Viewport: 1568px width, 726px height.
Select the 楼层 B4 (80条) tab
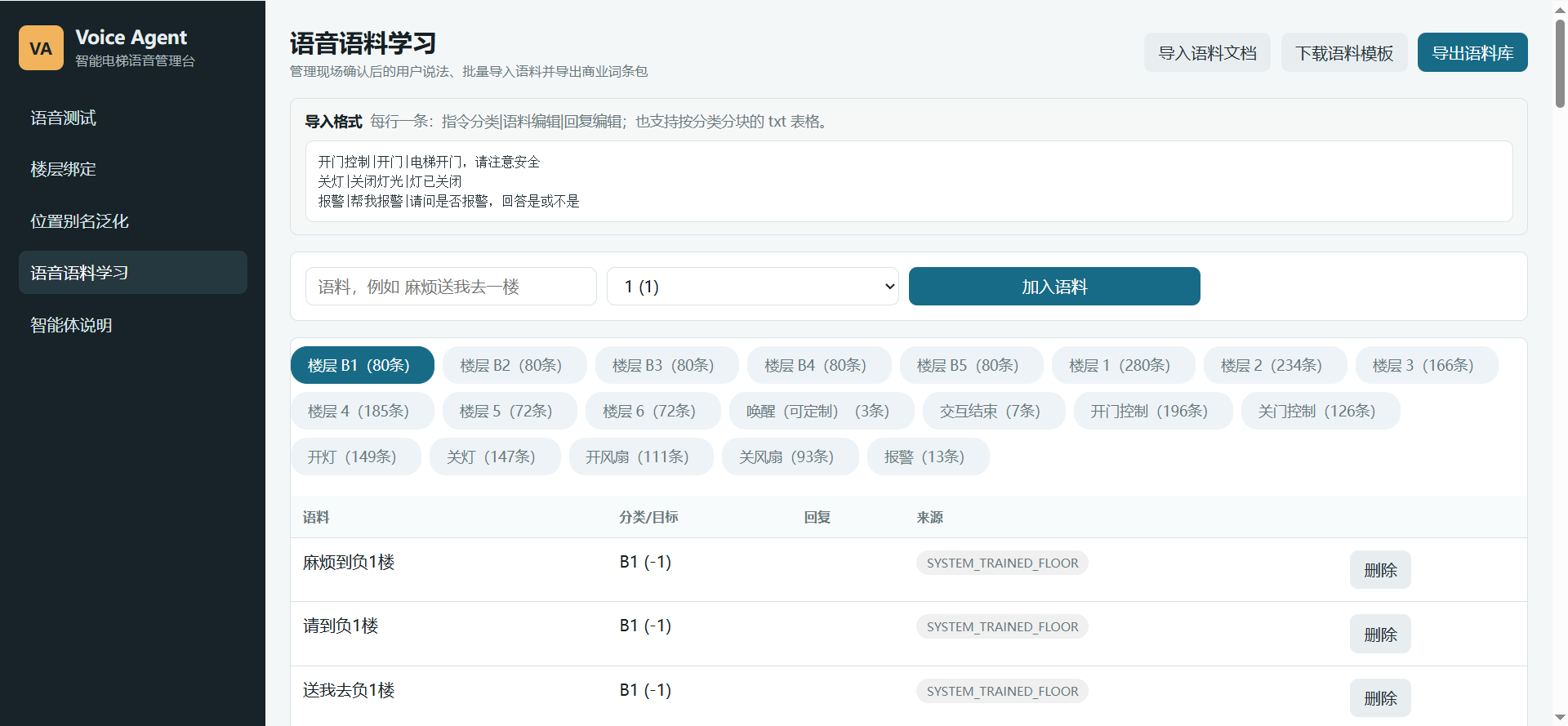coord(819,365)
